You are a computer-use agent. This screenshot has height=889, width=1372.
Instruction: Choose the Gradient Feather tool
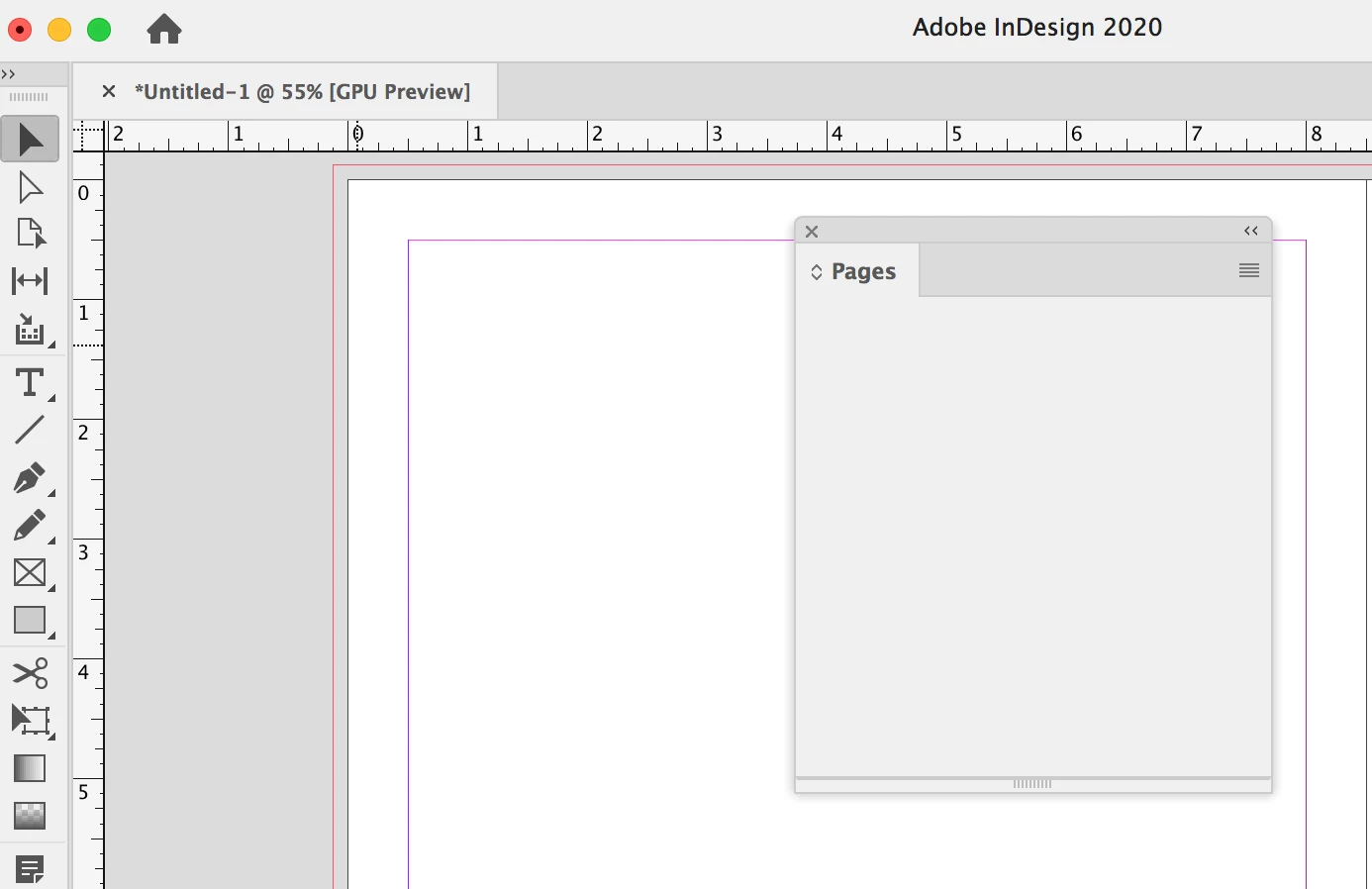pyautogui.click(x=30, y=816)
